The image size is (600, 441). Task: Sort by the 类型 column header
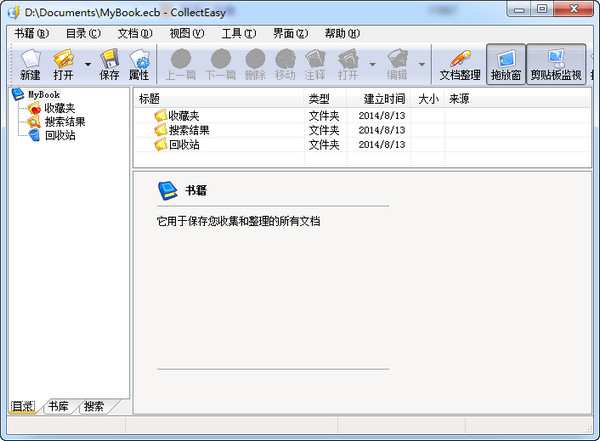pyautogui.click(x=325, y=99)
